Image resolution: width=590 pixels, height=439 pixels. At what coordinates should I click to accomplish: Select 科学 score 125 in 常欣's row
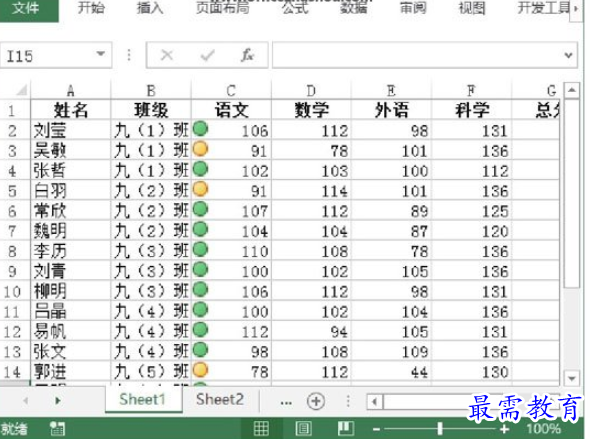pos(471,211)
